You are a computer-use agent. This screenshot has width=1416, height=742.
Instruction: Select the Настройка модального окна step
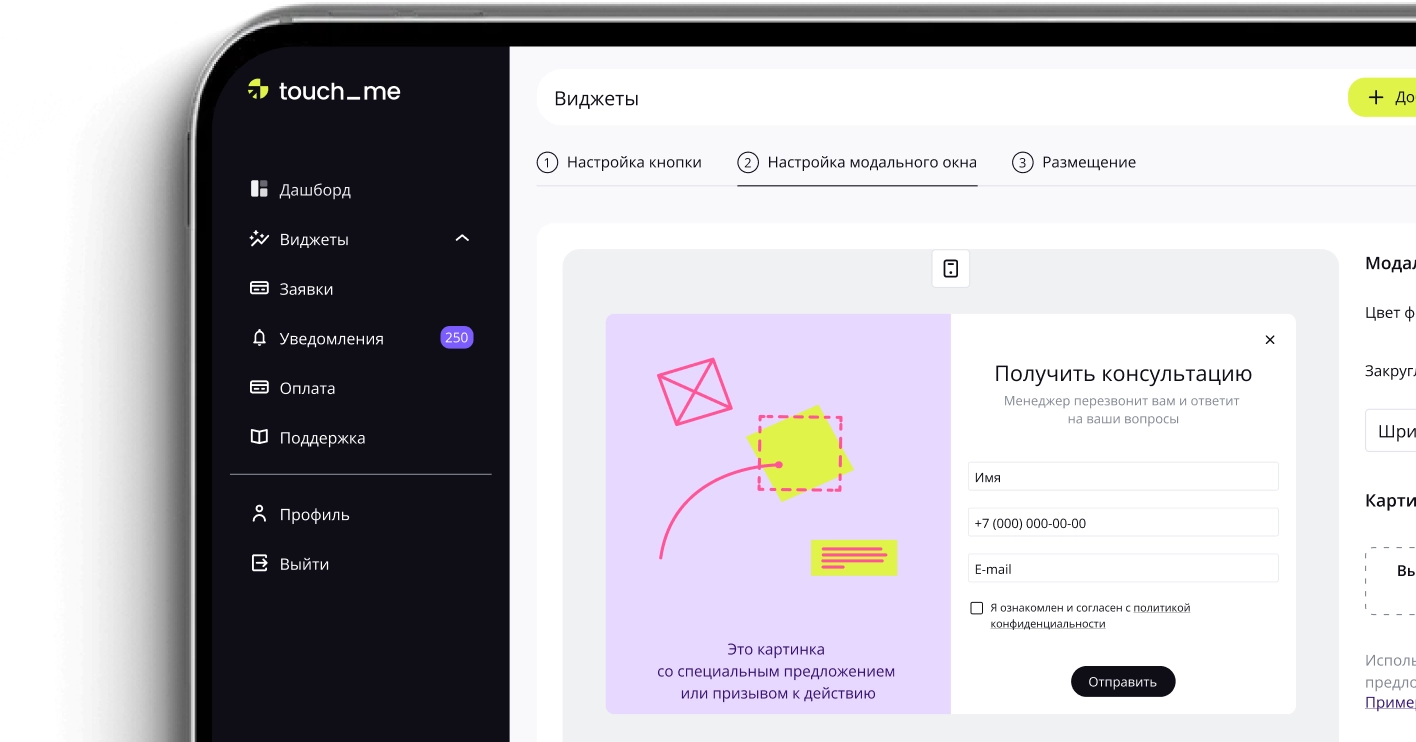point(856,161)
